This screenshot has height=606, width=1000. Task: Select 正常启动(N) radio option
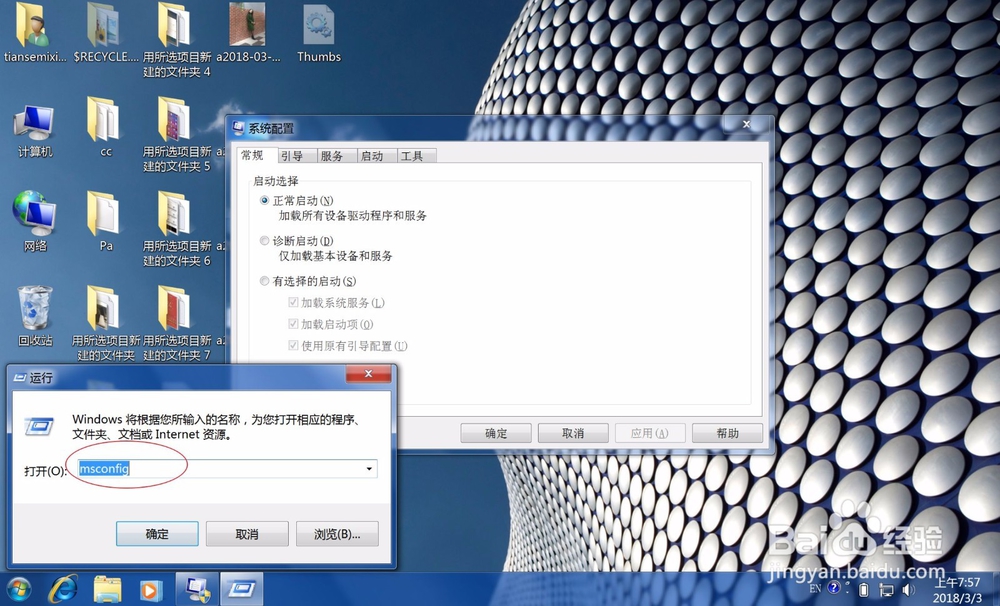click(x=264, y=200)
